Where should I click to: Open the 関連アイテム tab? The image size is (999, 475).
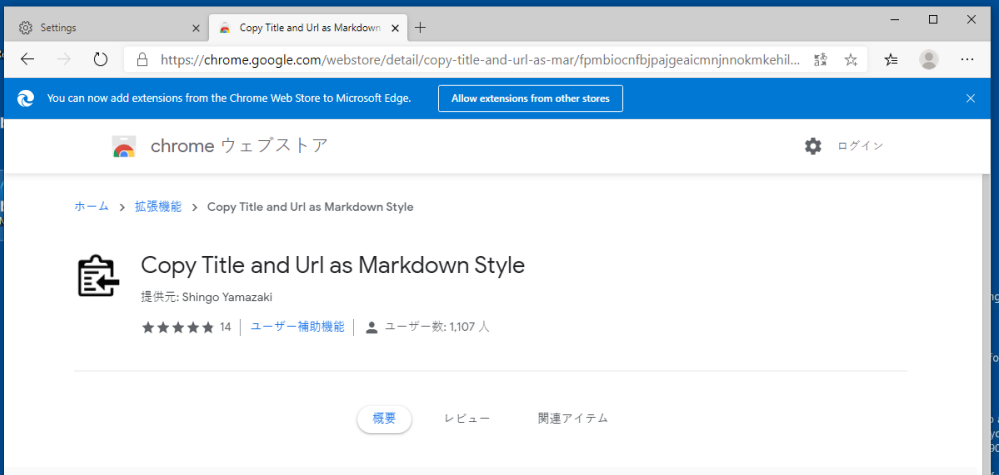coord(573,418)
